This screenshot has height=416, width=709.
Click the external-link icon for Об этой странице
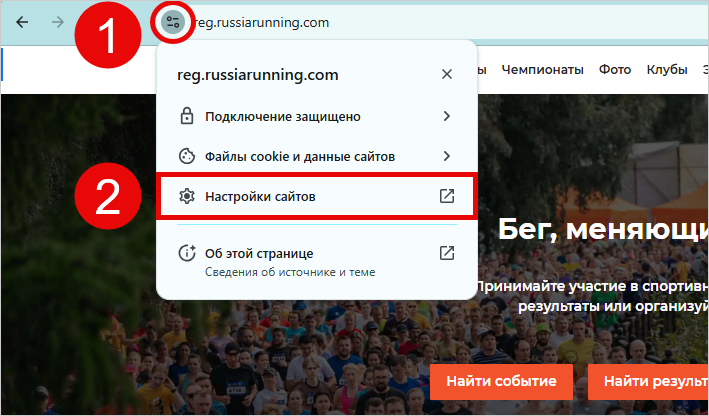447,253
